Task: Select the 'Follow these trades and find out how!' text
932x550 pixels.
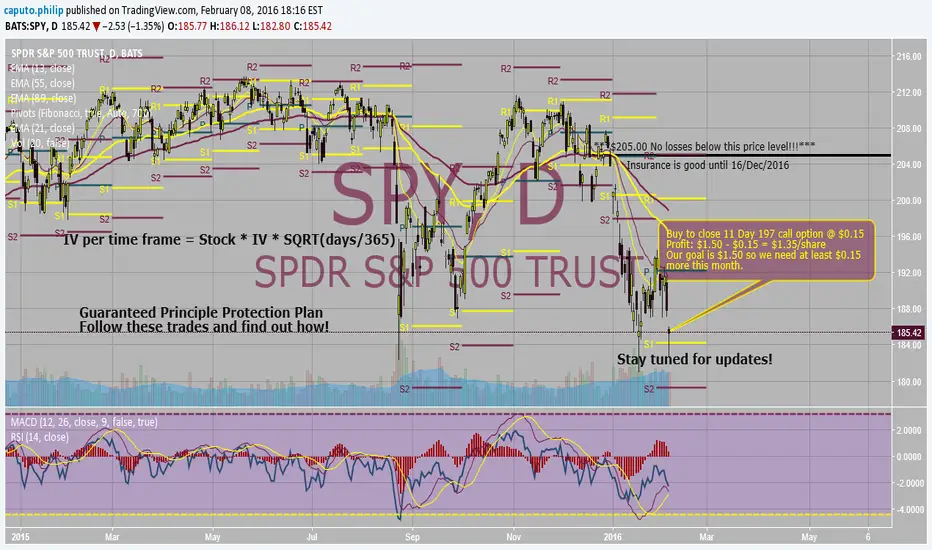Action: pos(204,326)
